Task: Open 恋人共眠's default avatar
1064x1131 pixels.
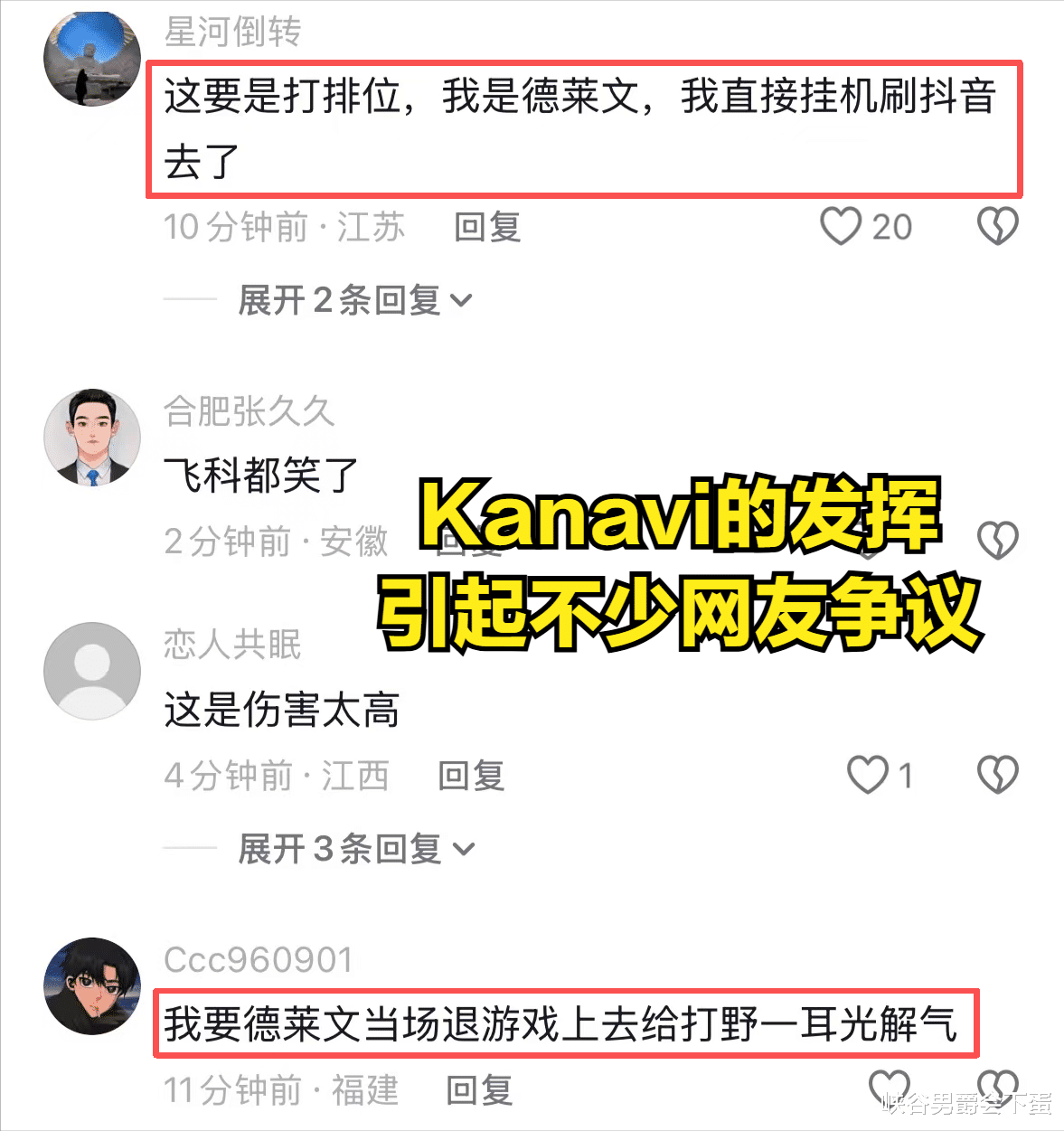Action: click(x=92, y=671)
